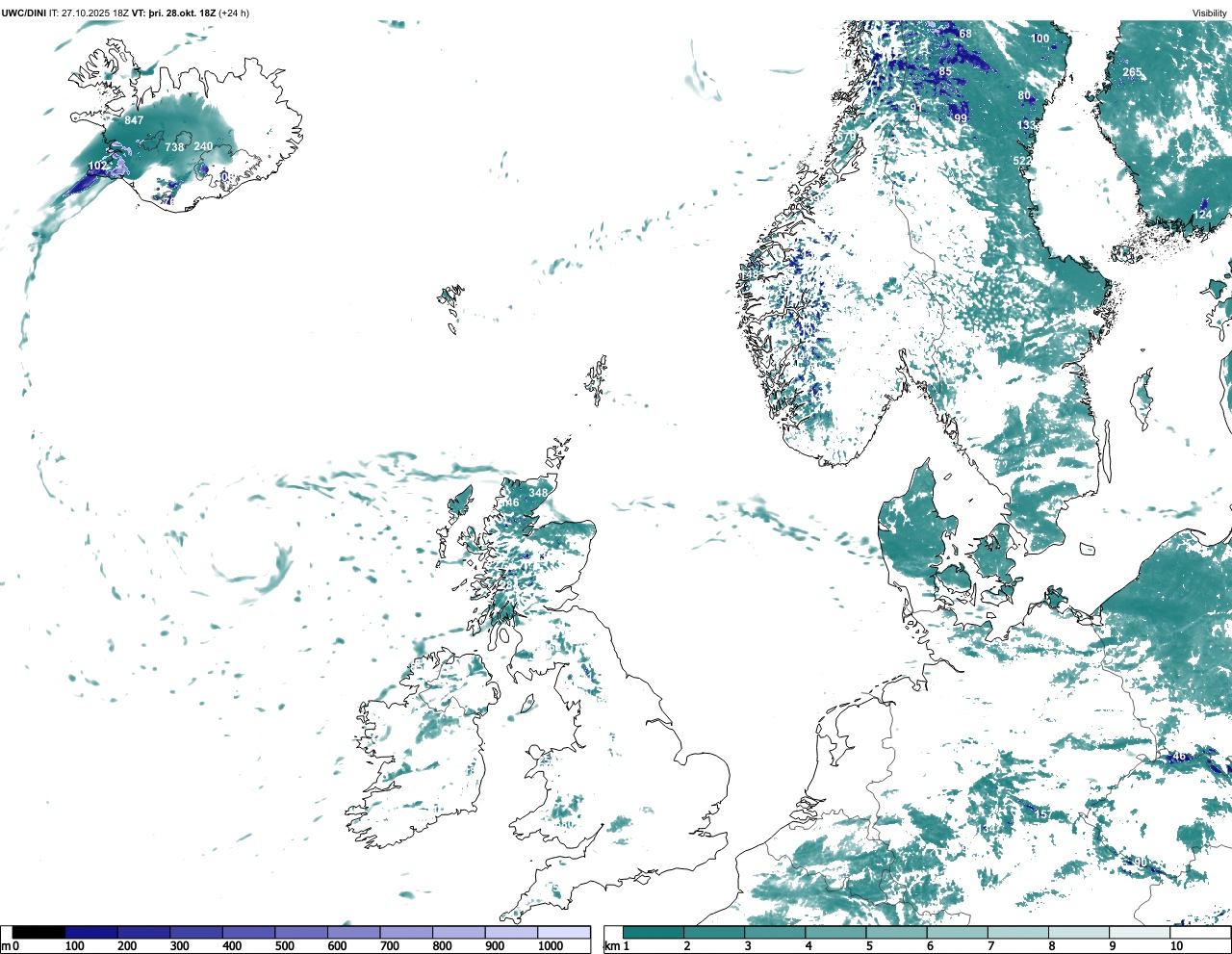The width and height of the screenshot is (1232, 954).
Task: Click the 'km' unit label on legend
Action: (610, 946)
